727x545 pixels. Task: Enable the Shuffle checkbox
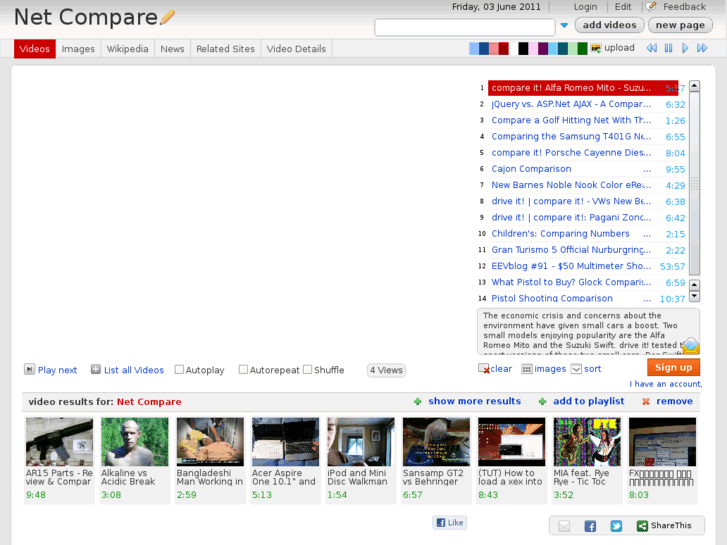[x=307, y=370]
